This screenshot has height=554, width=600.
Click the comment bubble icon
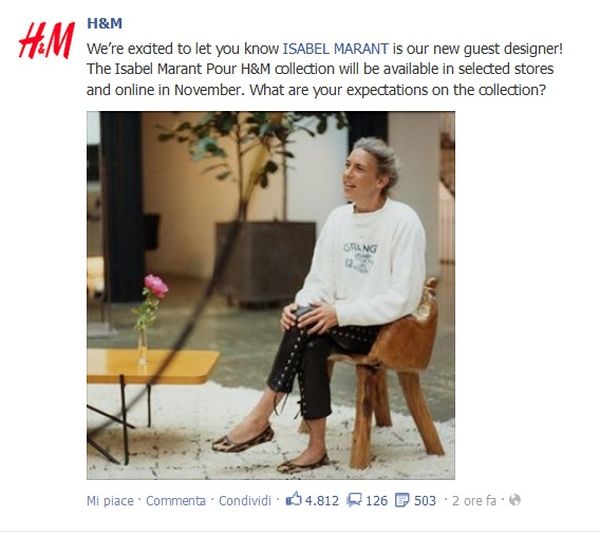(354, 500)
